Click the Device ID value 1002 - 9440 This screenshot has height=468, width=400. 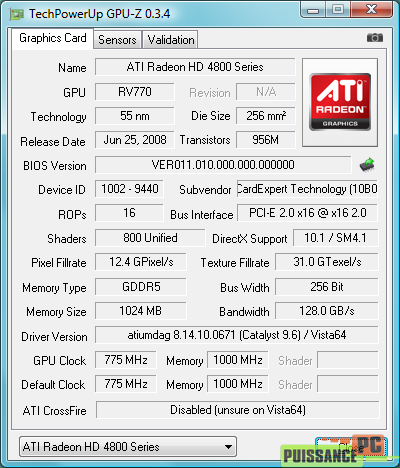point(130,189)
